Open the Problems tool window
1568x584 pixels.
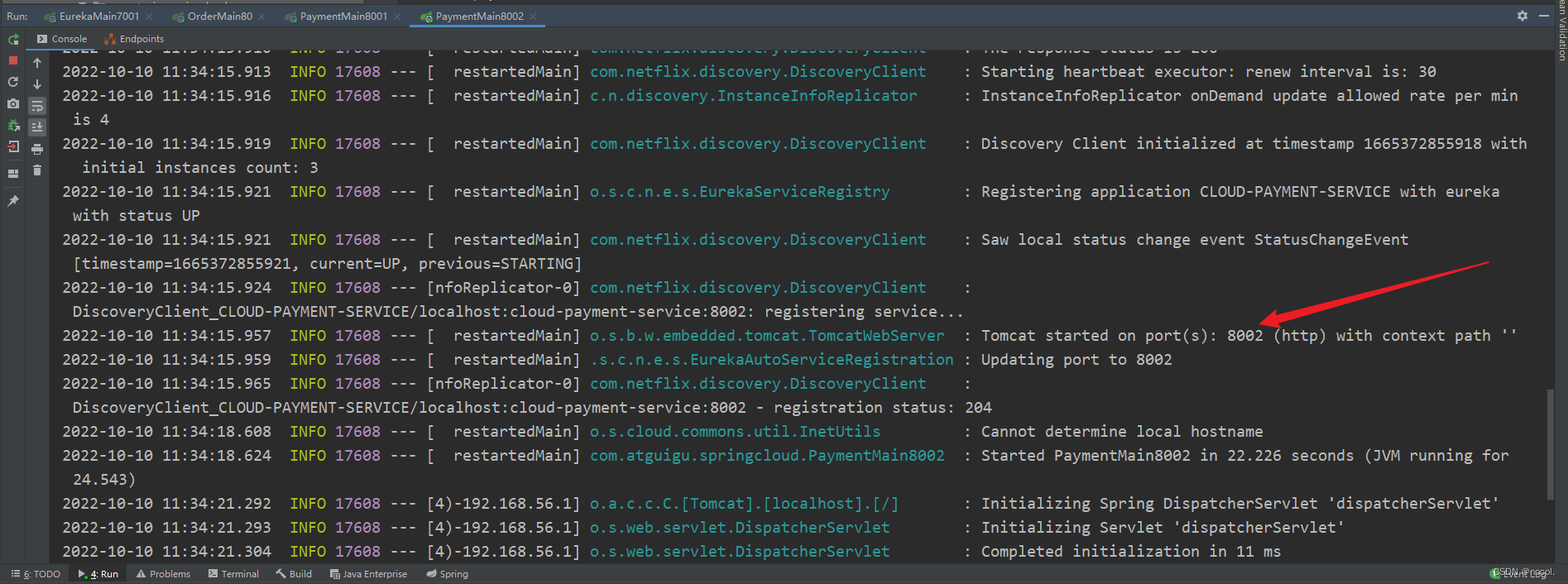163,574
